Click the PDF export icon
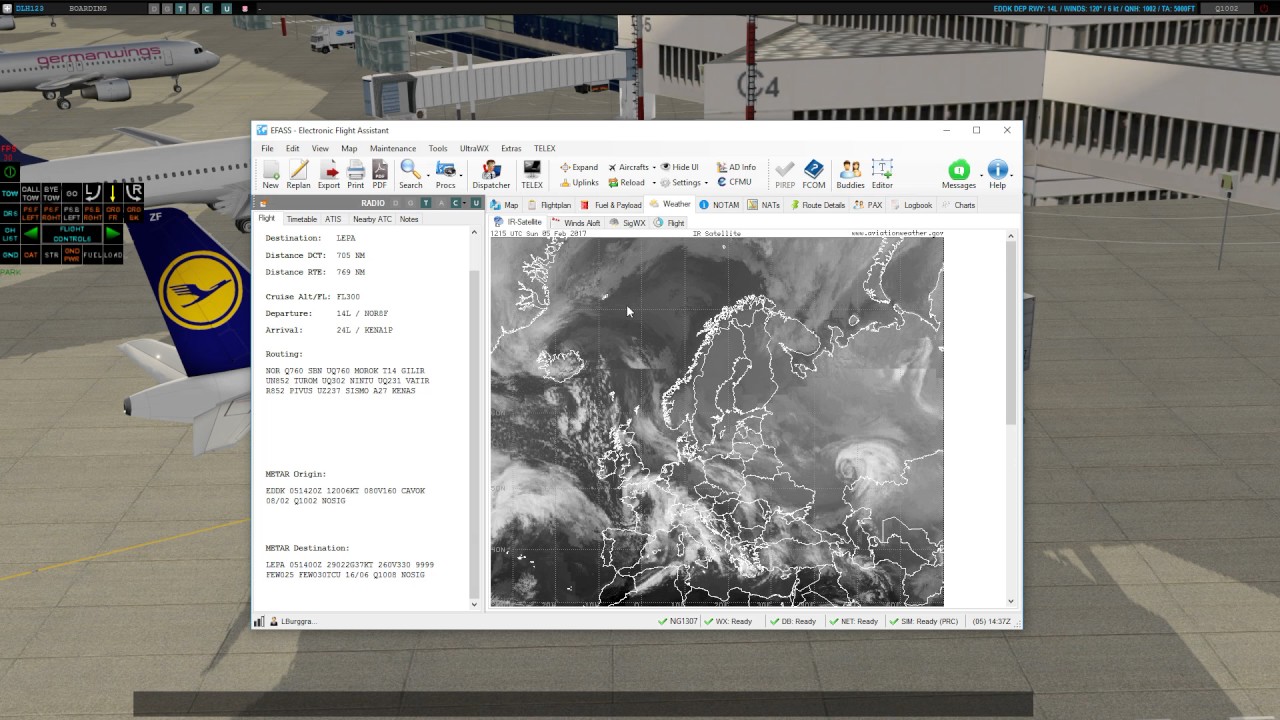The width and height of the screenshot is (1280, 720). (379, 169)
